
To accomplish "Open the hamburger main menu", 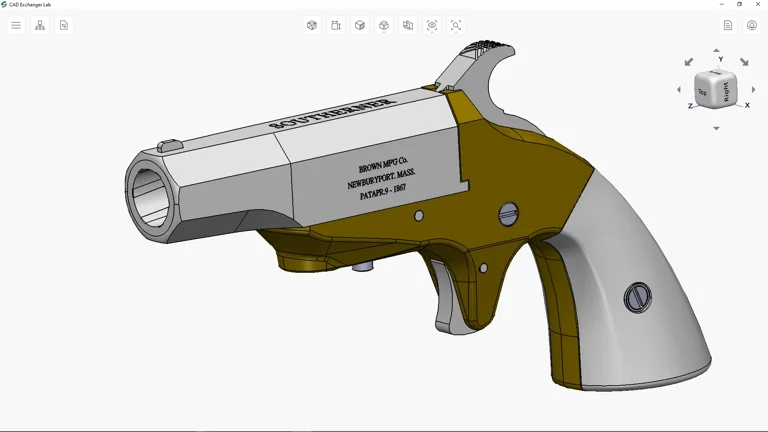I will 16,25.
